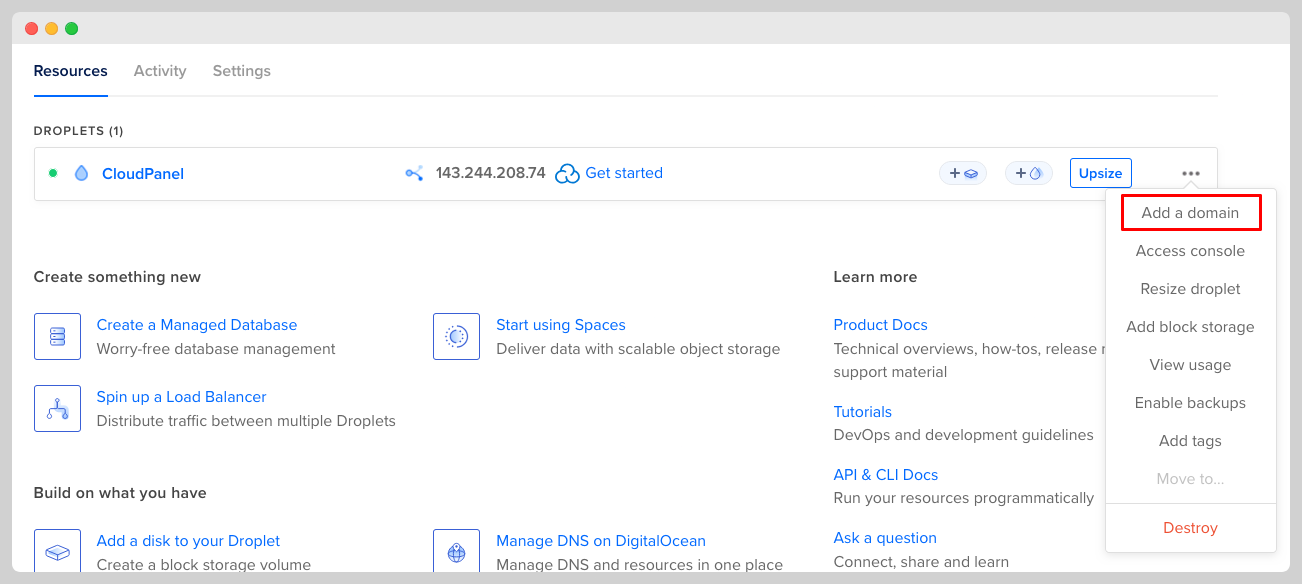Image resolution: width=1302 pixels, height=584 pixels.
Task: Click the Managed Database icon
Action: pyautogui.click(x=57, y=336)
